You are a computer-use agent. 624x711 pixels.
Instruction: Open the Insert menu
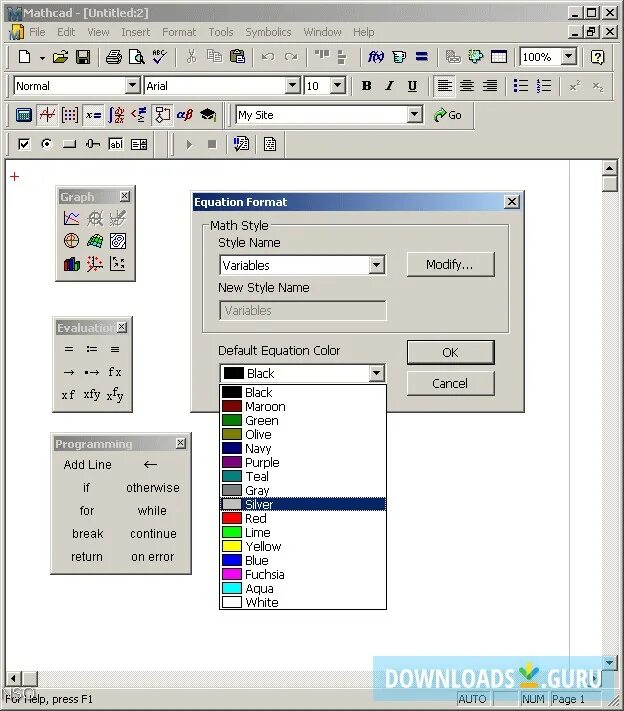[136, 32]
